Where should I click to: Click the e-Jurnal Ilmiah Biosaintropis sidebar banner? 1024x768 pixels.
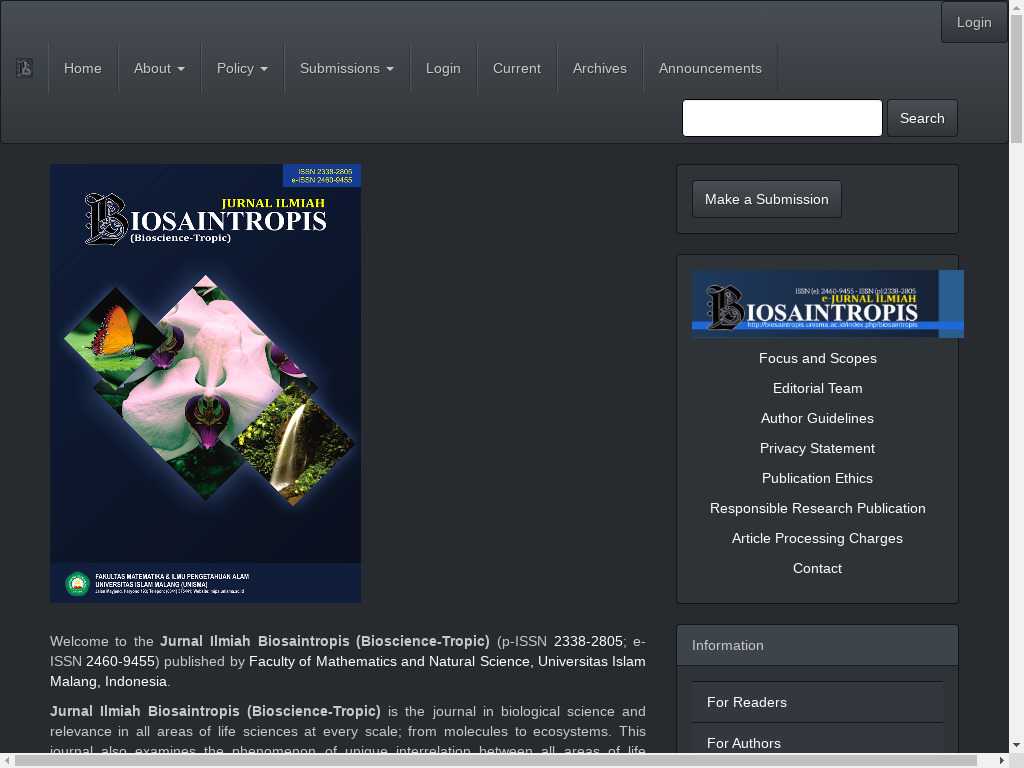[x=827, y=304]
